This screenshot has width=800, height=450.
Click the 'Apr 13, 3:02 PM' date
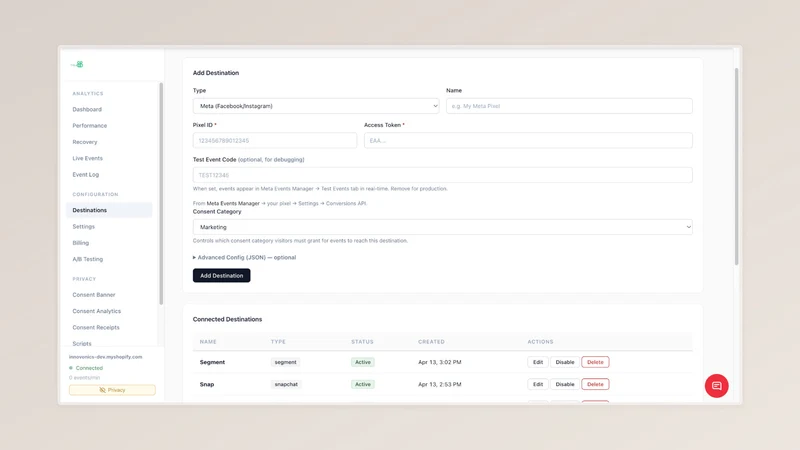coord(439,362)
